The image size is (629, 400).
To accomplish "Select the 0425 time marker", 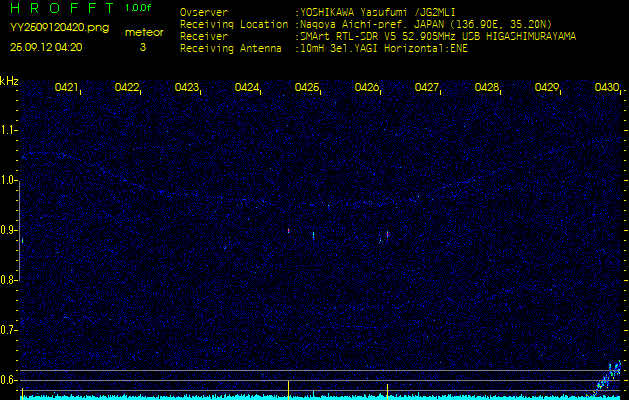I will pos(307,88).
